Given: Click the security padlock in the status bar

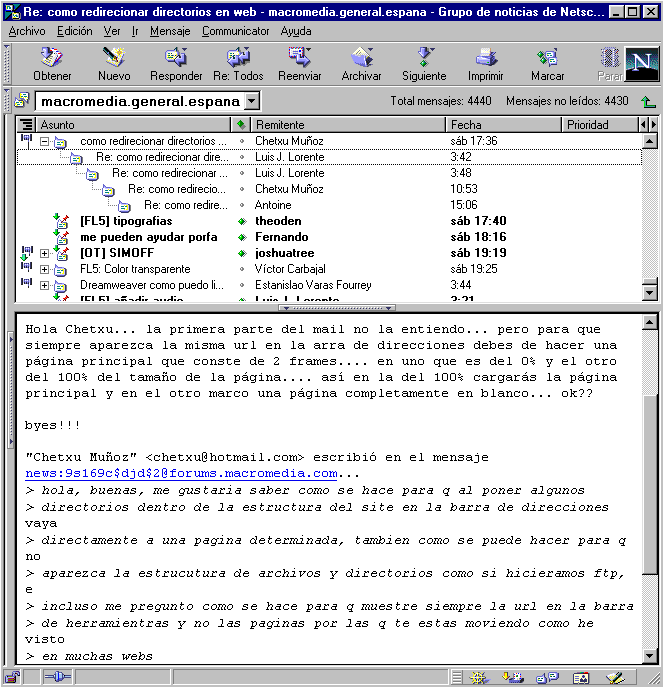Looking at the screenshot, I should point(12,677).
